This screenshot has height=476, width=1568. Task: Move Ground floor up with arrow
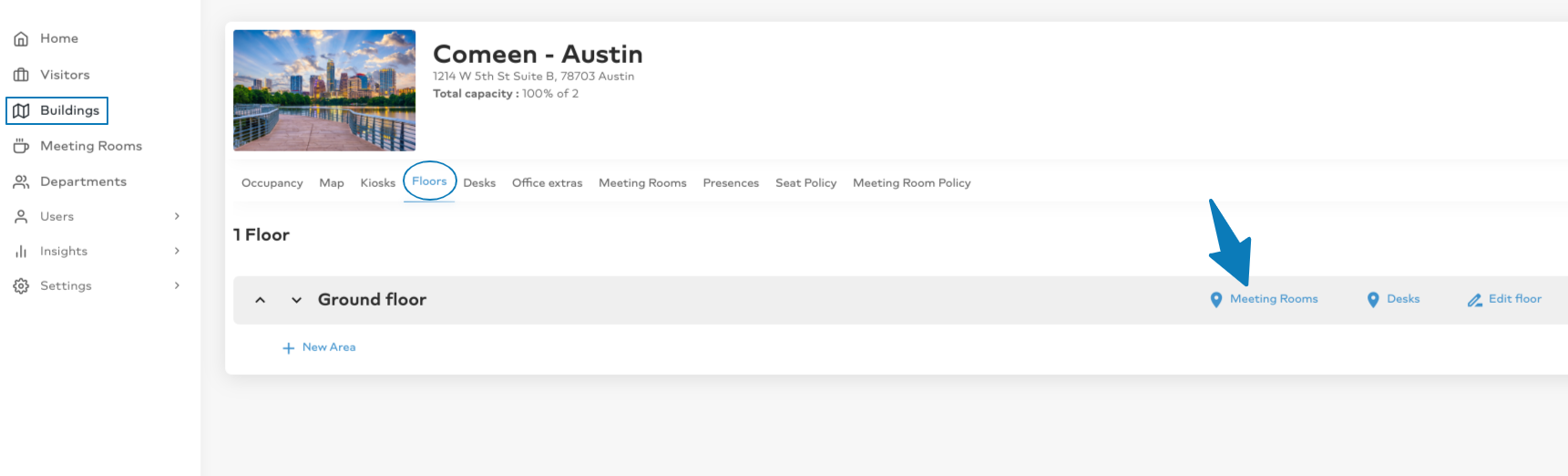coord(260,300)
